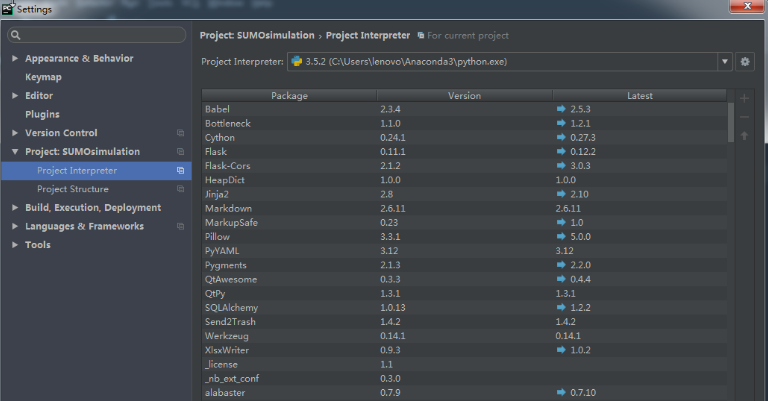Click Pillow installed version 3.3.1
The width and height of the screenshot is (768, 401).
[x=390, y=236]
